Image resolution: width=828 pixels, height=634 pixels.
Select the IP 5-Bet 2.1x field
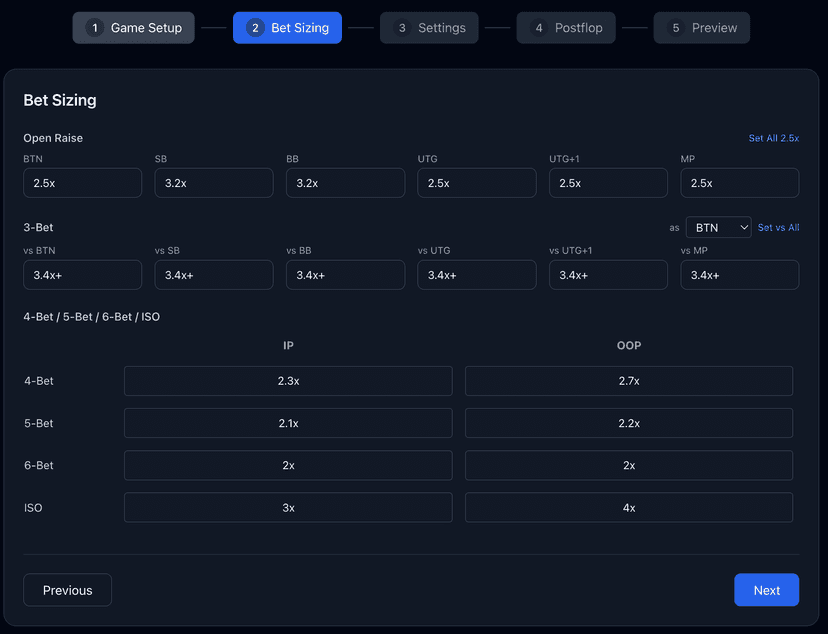288,422
